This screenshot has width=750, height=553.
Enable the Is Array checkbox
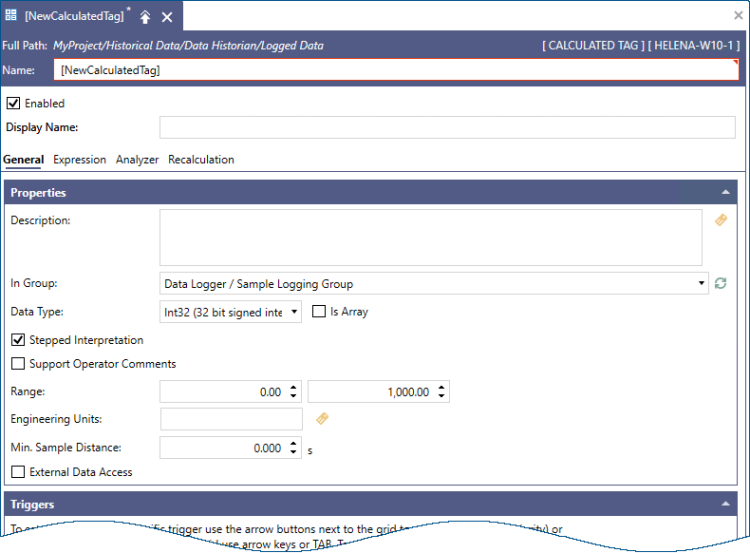point(319,312)
